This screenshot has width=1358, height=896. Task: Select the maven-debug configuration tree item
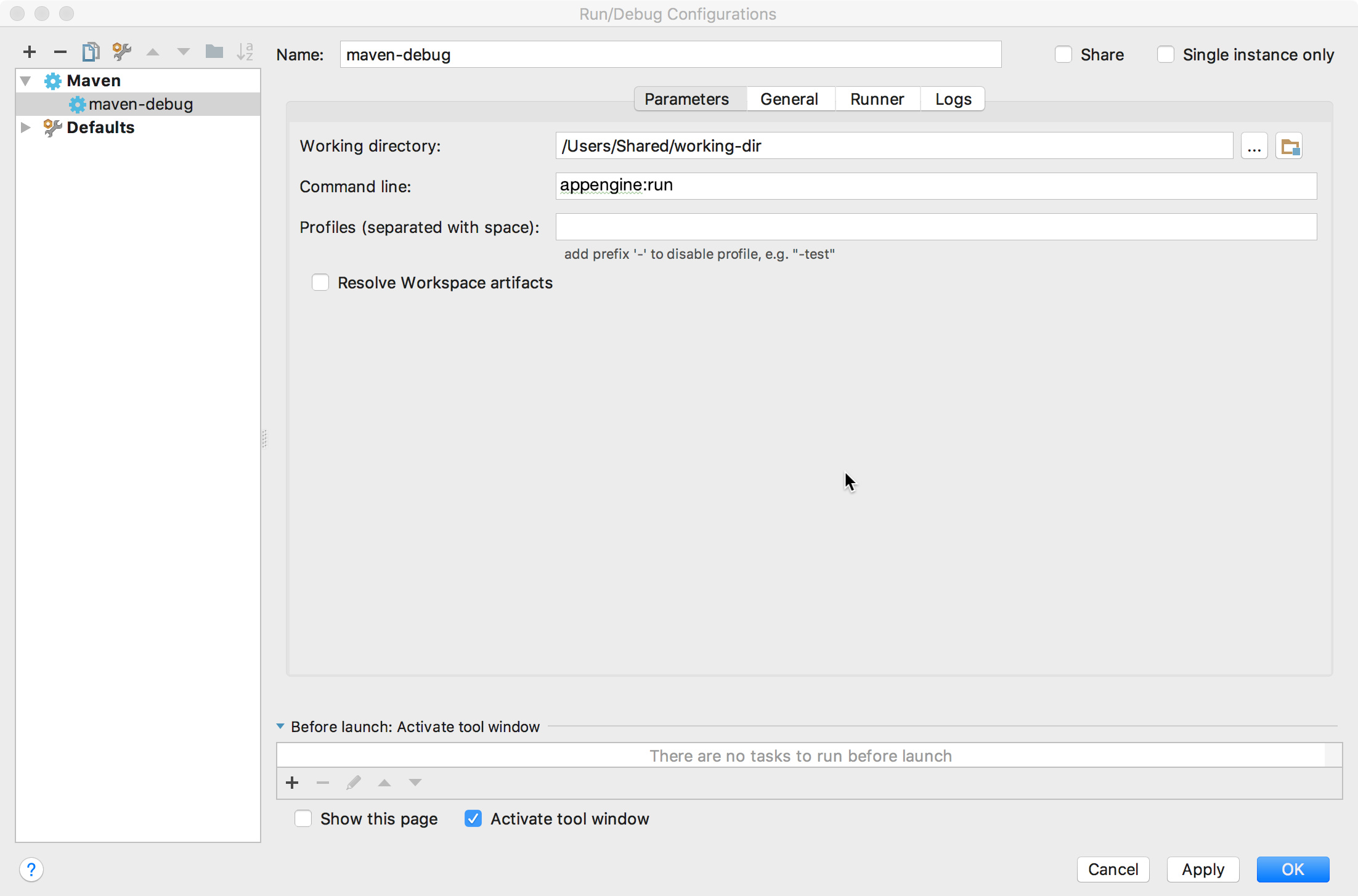pos(141,103)
